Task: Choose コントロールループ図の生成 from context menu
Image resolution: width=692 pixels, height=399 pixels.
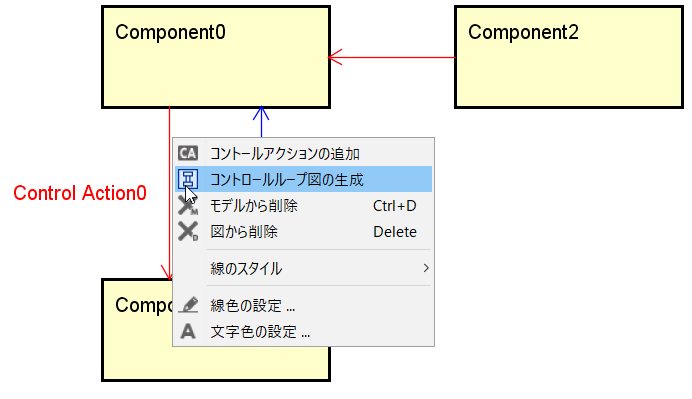Action: click(303, 179)
